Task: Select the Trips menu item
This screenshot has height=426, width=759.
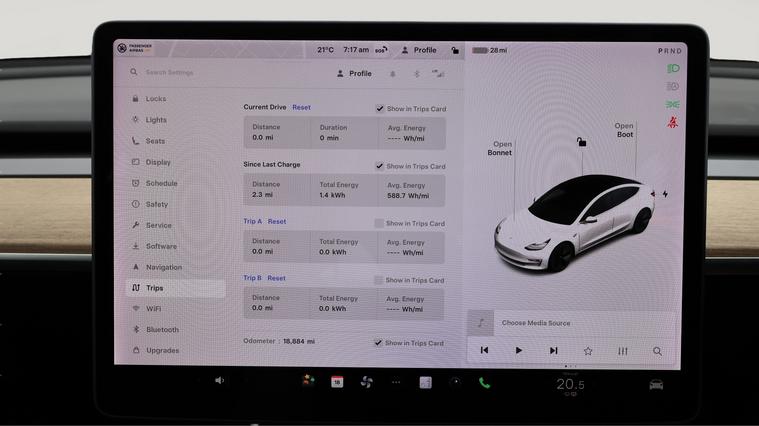Action: click(x=175, y=288)
